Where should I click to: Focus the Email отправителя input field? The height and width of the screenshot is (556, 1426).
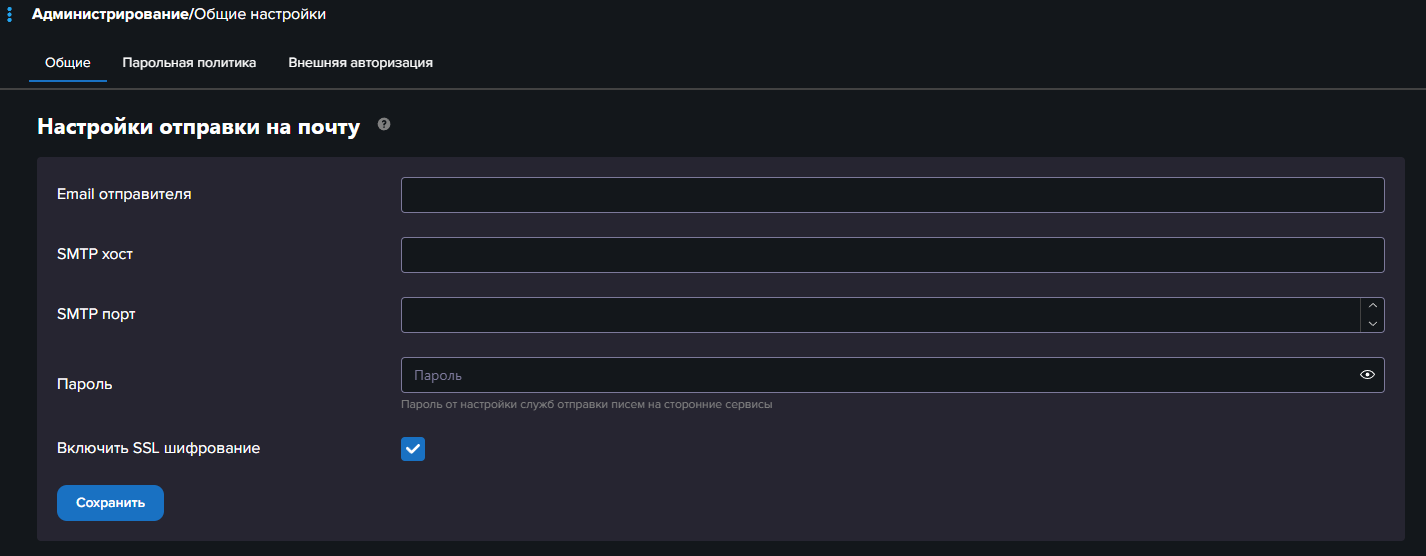coord(892,195)
